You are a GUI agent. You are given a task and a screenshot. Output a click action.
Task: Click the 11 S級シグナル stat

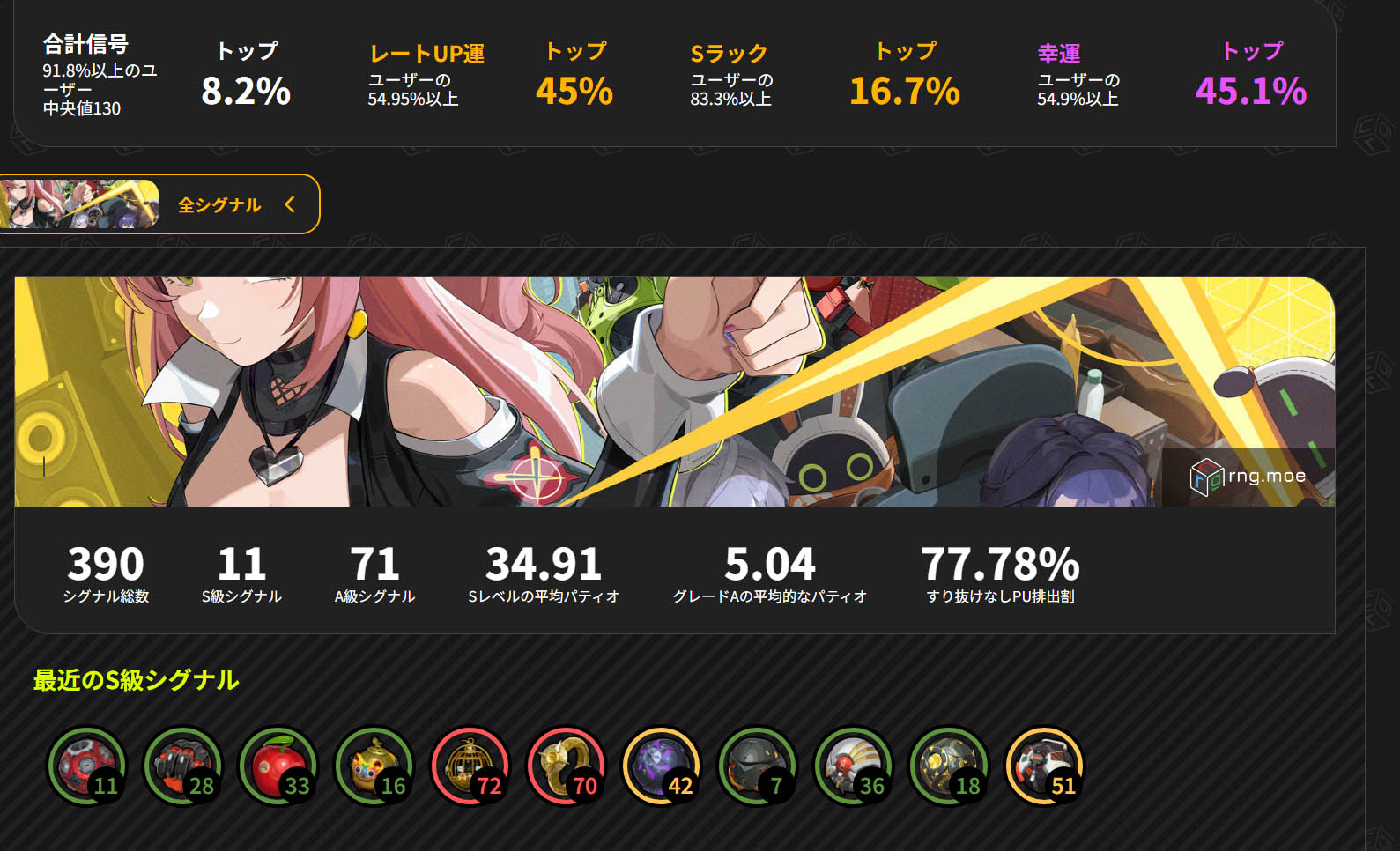click(241, 573)
